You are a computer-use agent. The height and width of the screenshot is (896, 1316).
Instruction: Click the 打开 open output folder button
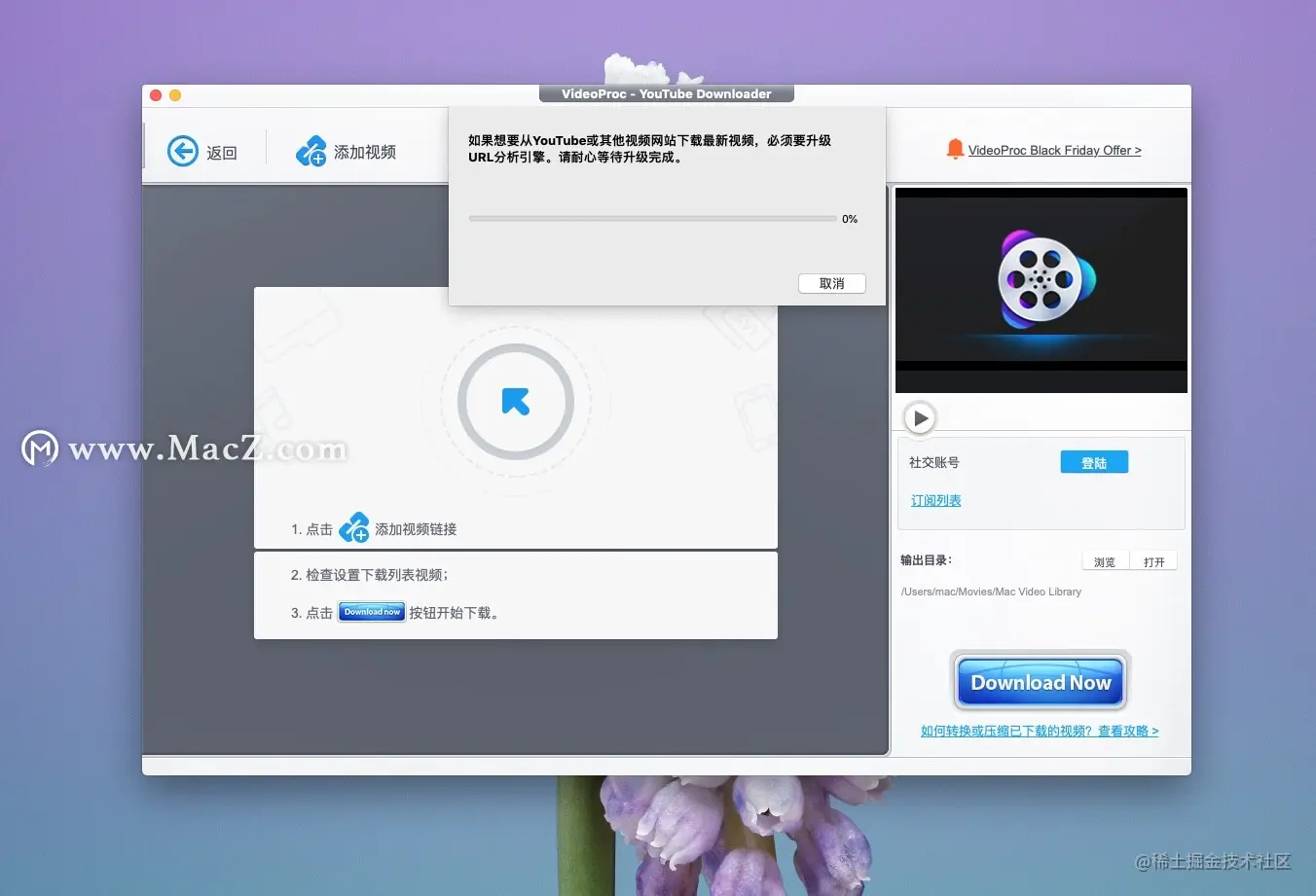pos(1154,562)
